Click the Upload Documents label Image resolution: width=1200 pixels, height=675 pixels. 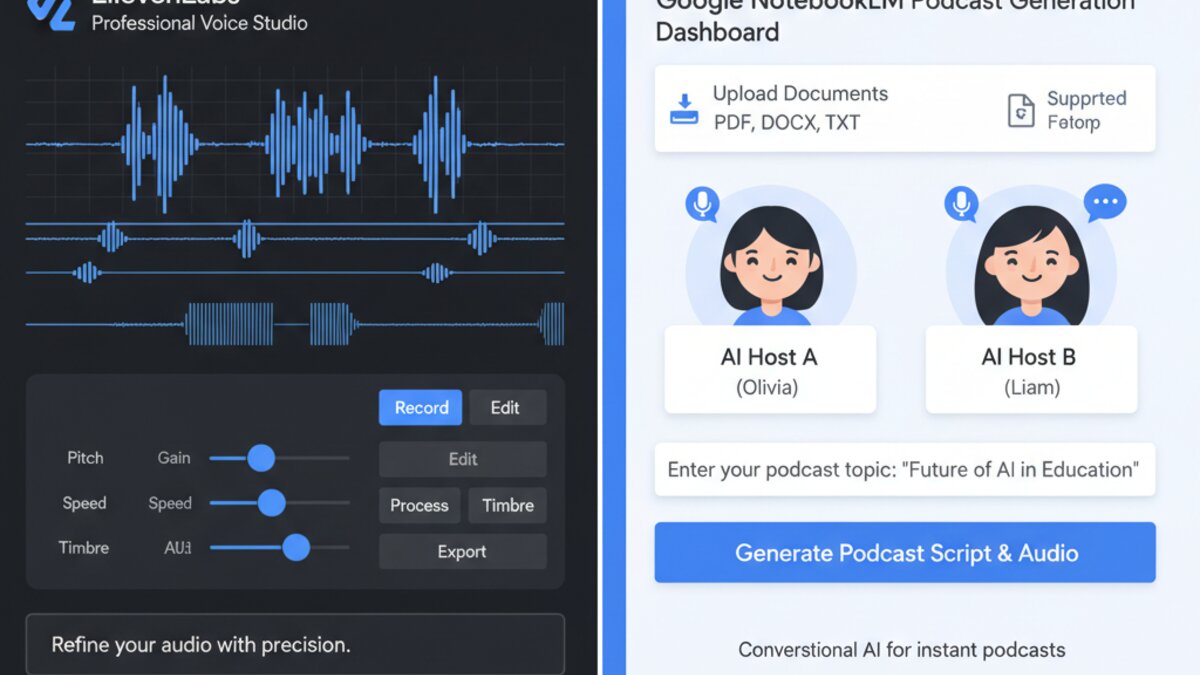point(800,93)
